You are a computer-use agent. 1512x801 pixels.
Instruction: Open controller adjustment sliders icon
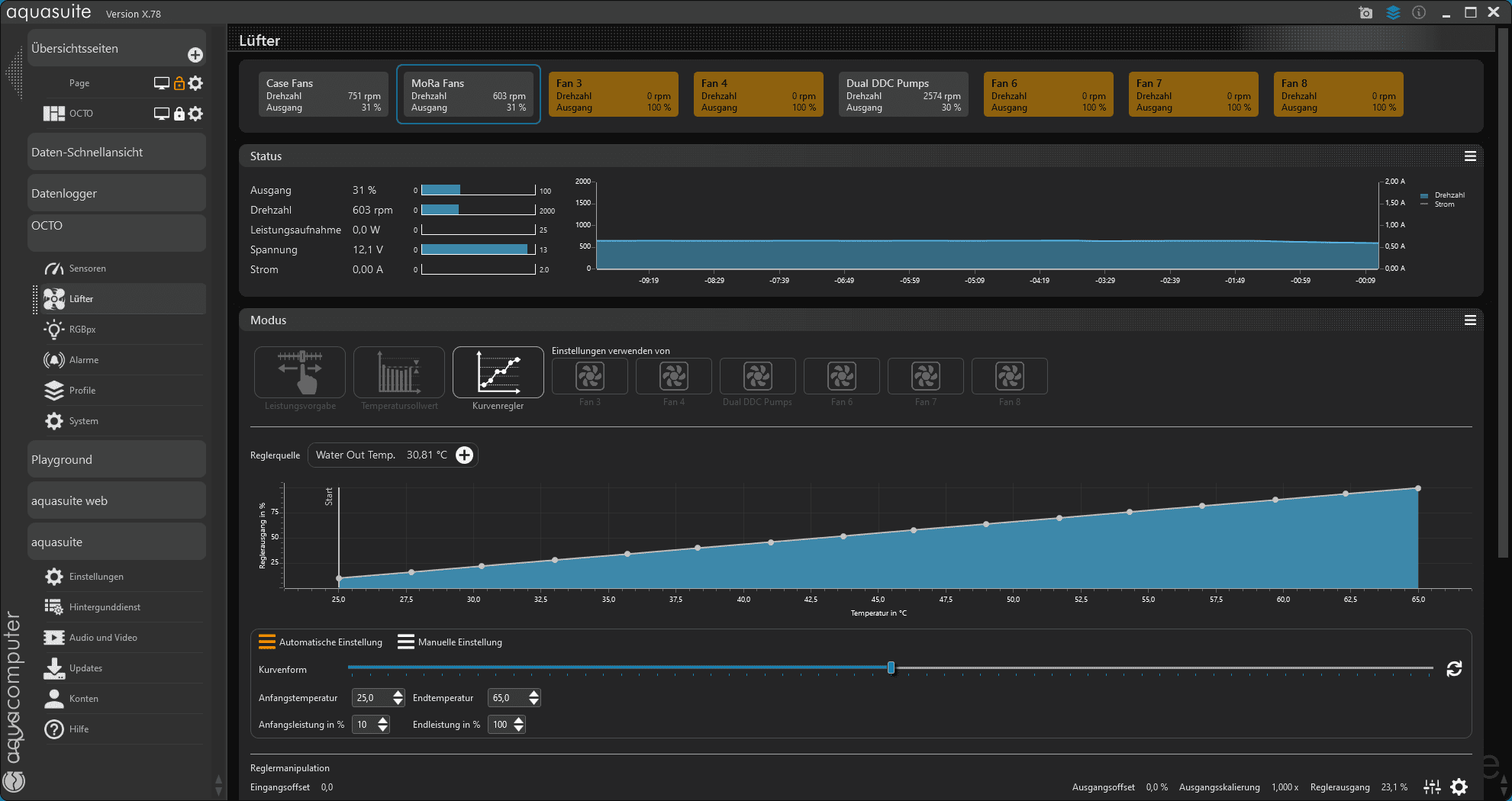tap(1433, 787)
